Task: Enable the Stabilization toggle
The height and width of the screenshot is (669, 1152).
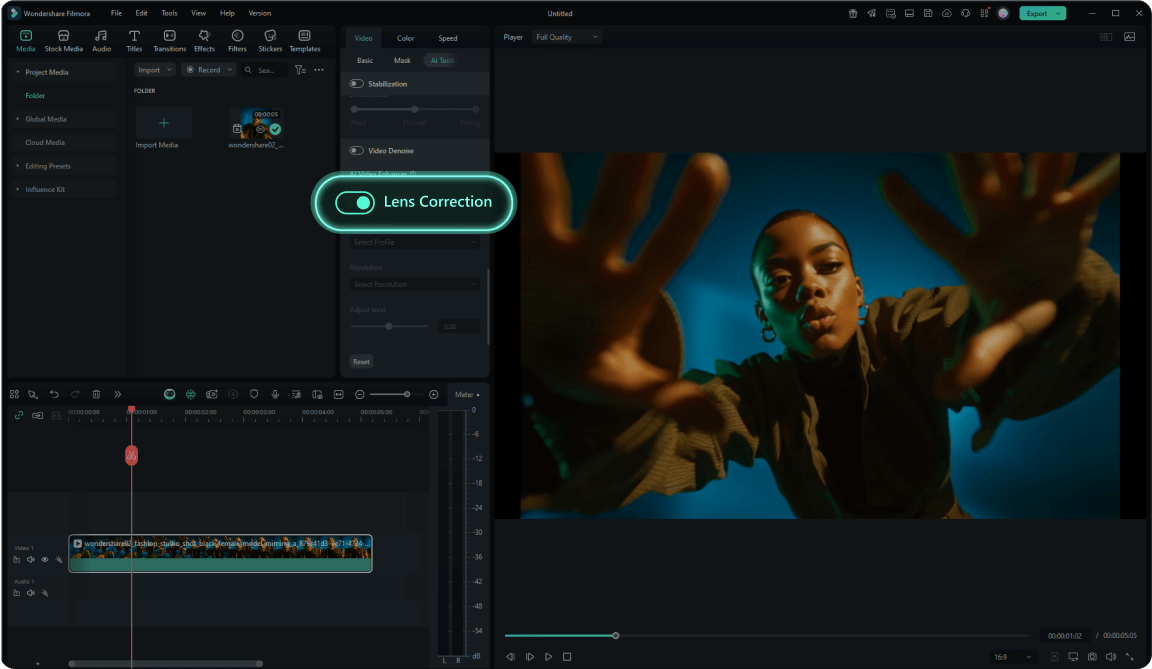Action: point(356,84)
